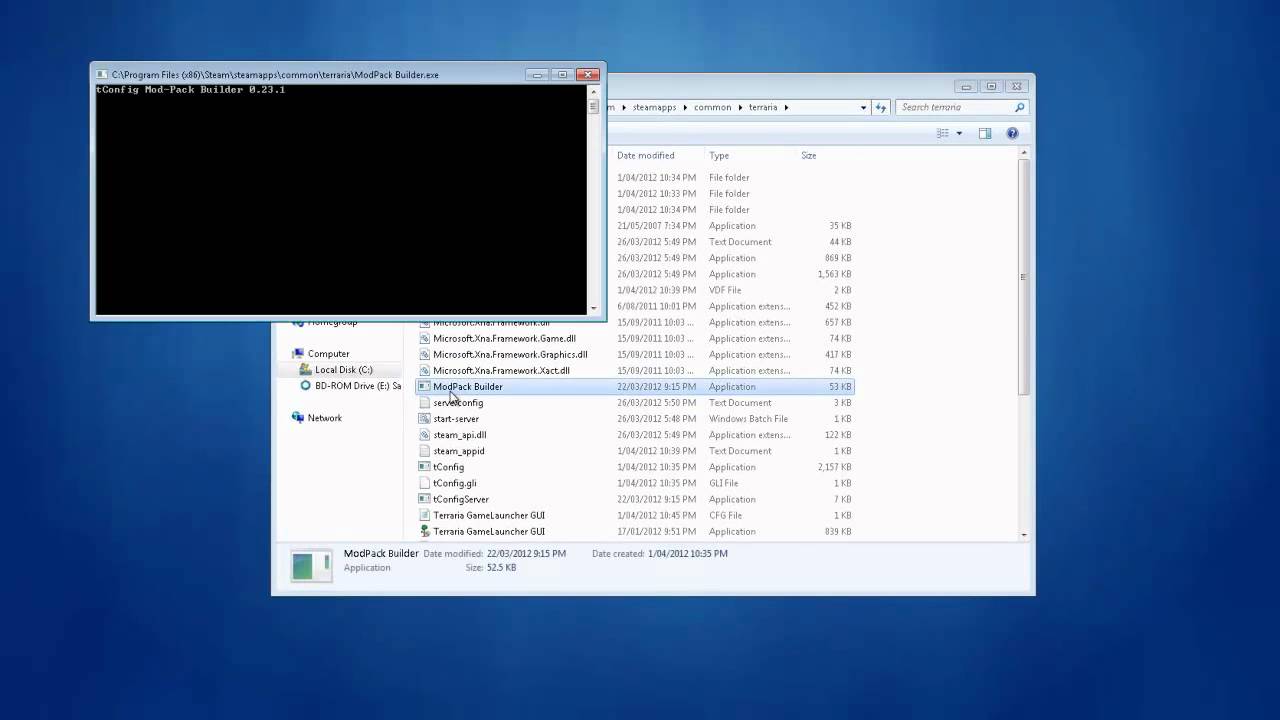Click the tConfig application icon
The height and width of the screenshot is (720, 1280).
pos(424,467)
